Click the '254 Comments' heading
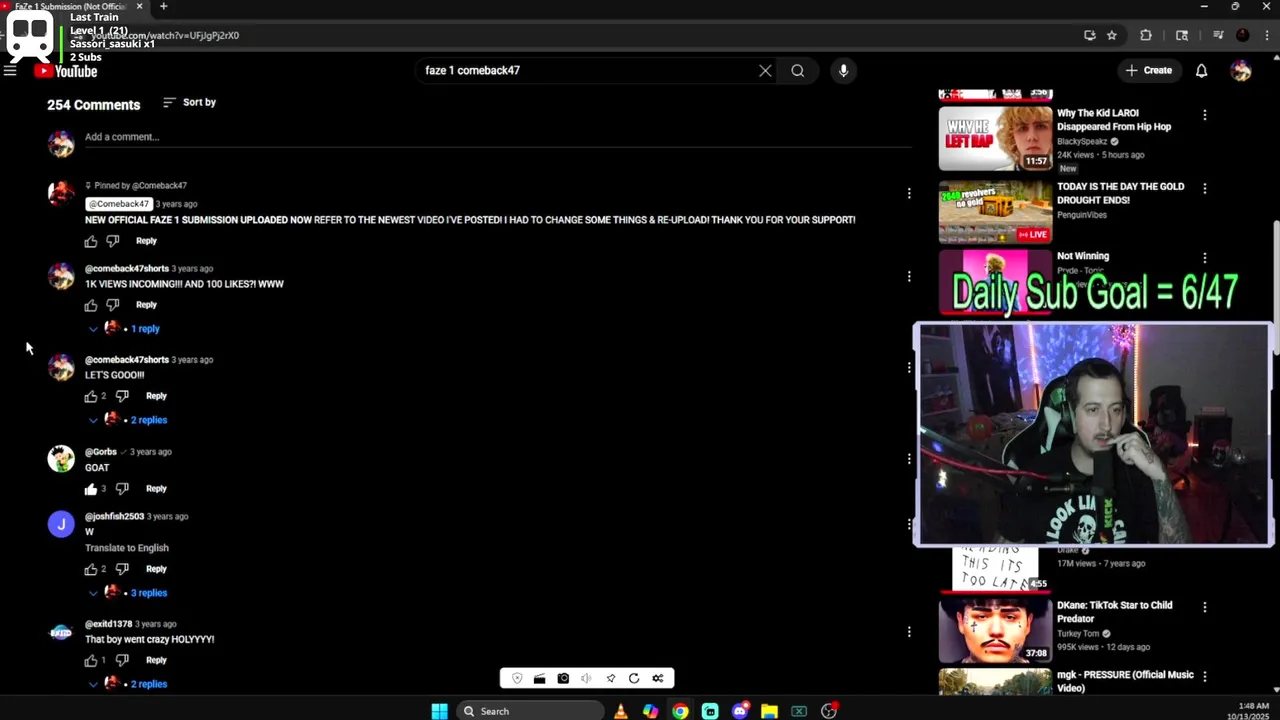 pyautogui.click(x=93, y=105)
